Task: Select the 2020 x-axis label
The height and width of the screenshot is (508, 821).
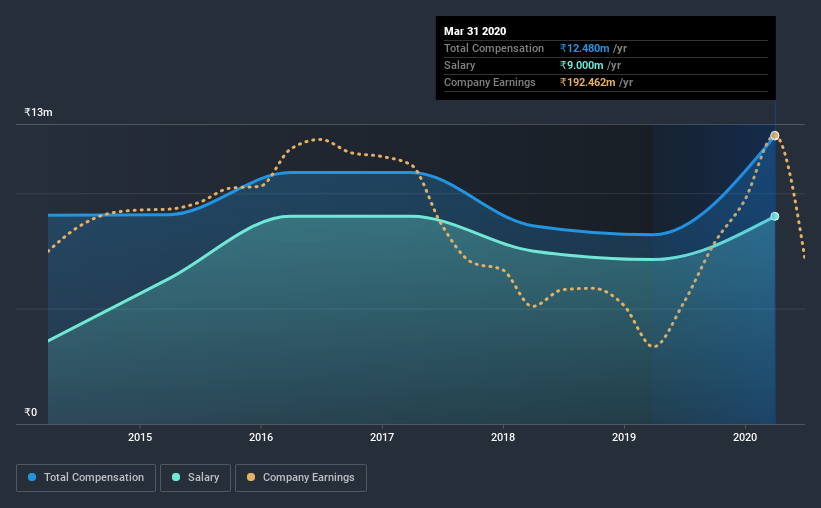Action: click(745, 437)
